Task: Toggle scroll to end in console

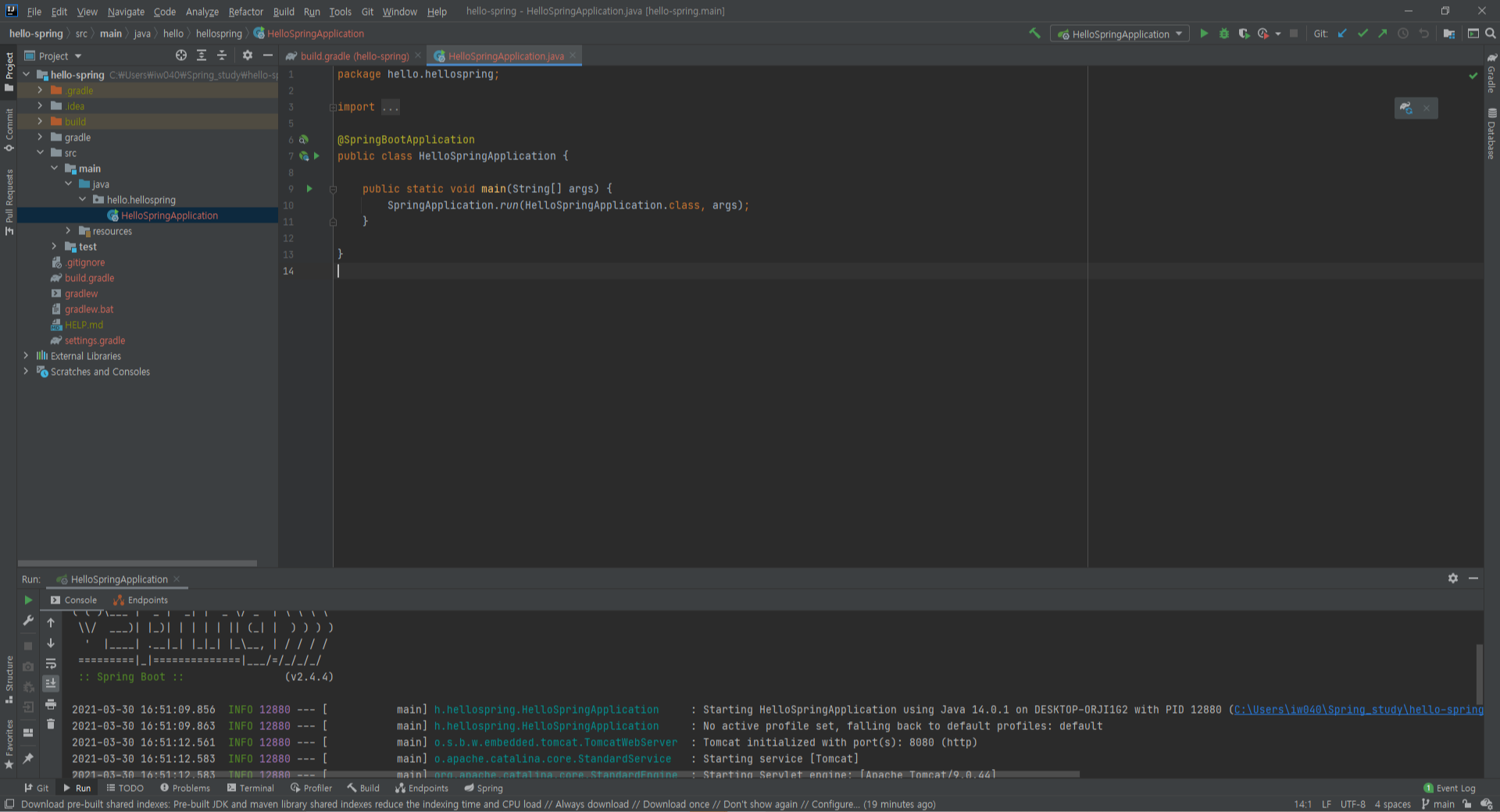Action: 51,684
